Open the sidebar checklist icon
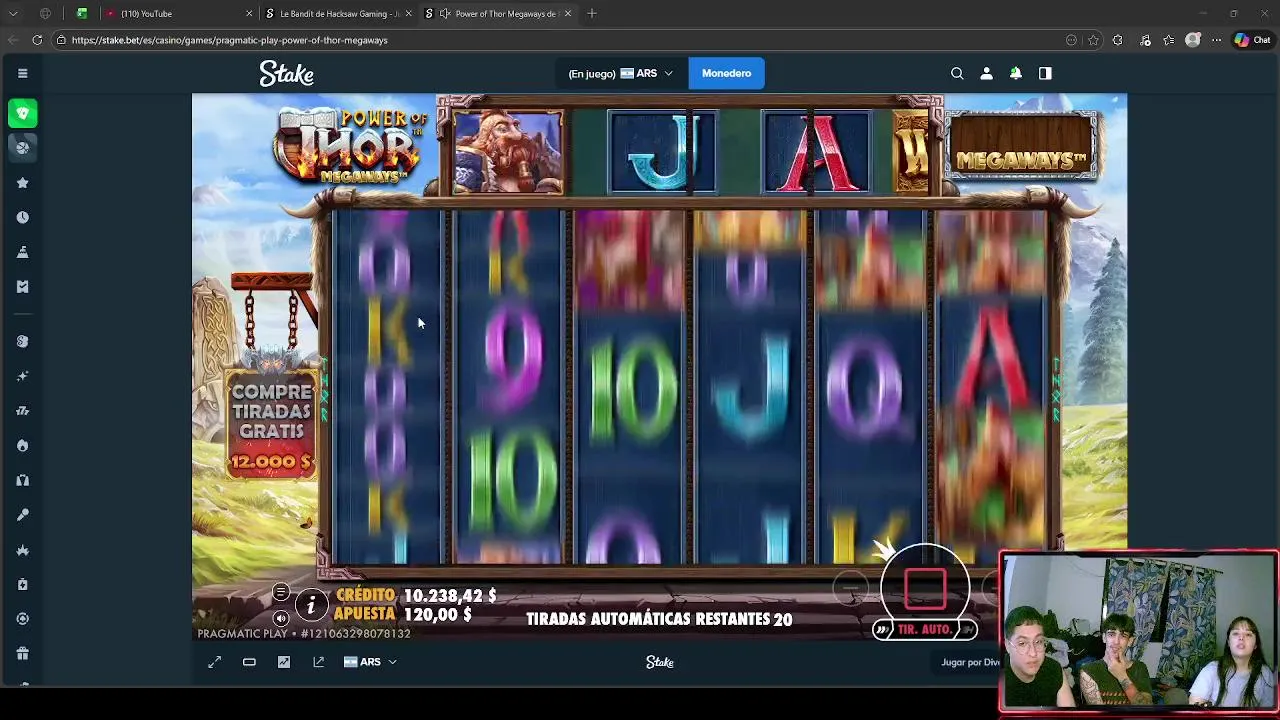 [x=22, y=286]
